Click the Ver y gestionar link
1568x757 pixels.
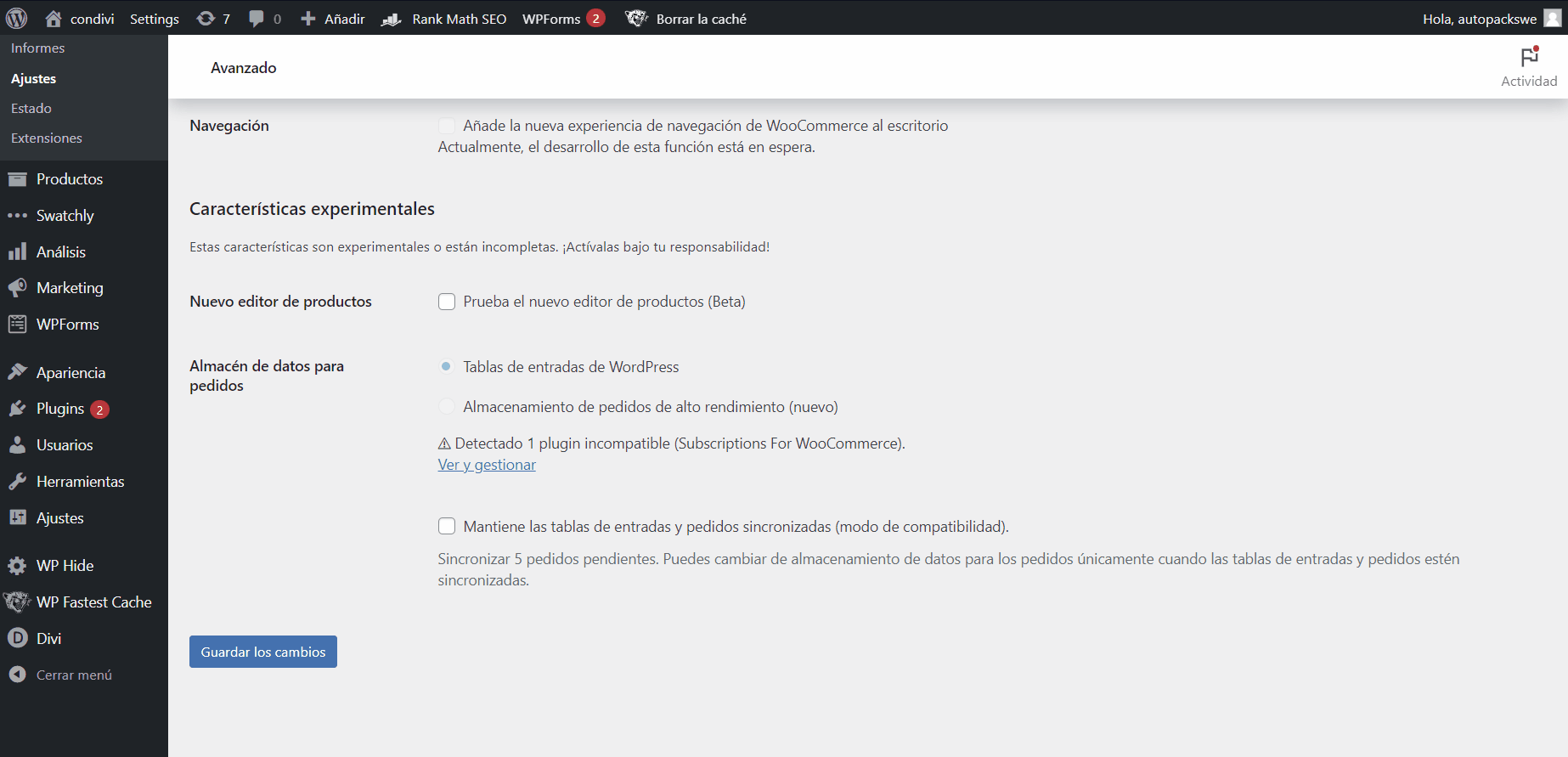487,465
